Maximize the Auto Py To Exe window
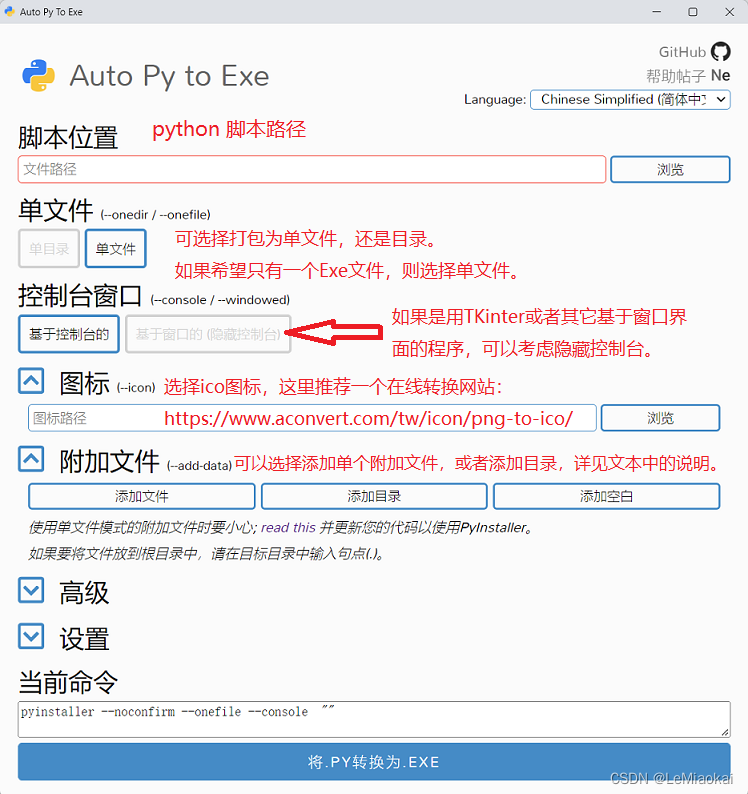 pyautogui.click(x=693, y=12)
